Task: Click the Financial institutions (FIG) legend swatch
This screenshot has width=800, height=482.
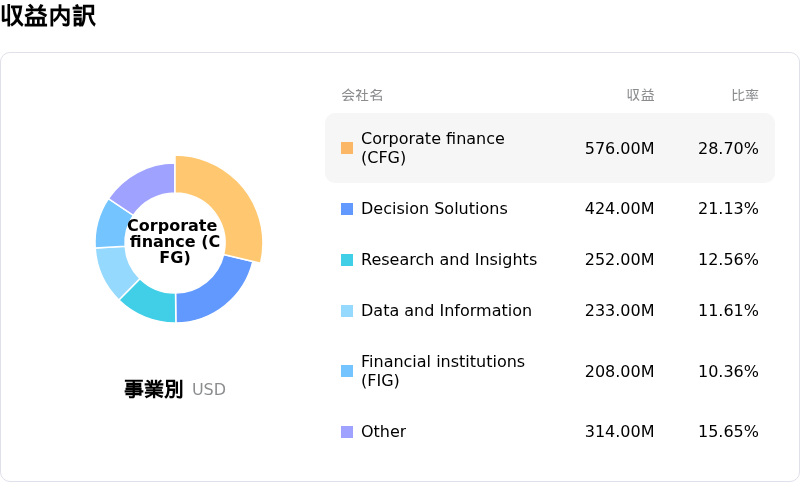Action: 347,371
